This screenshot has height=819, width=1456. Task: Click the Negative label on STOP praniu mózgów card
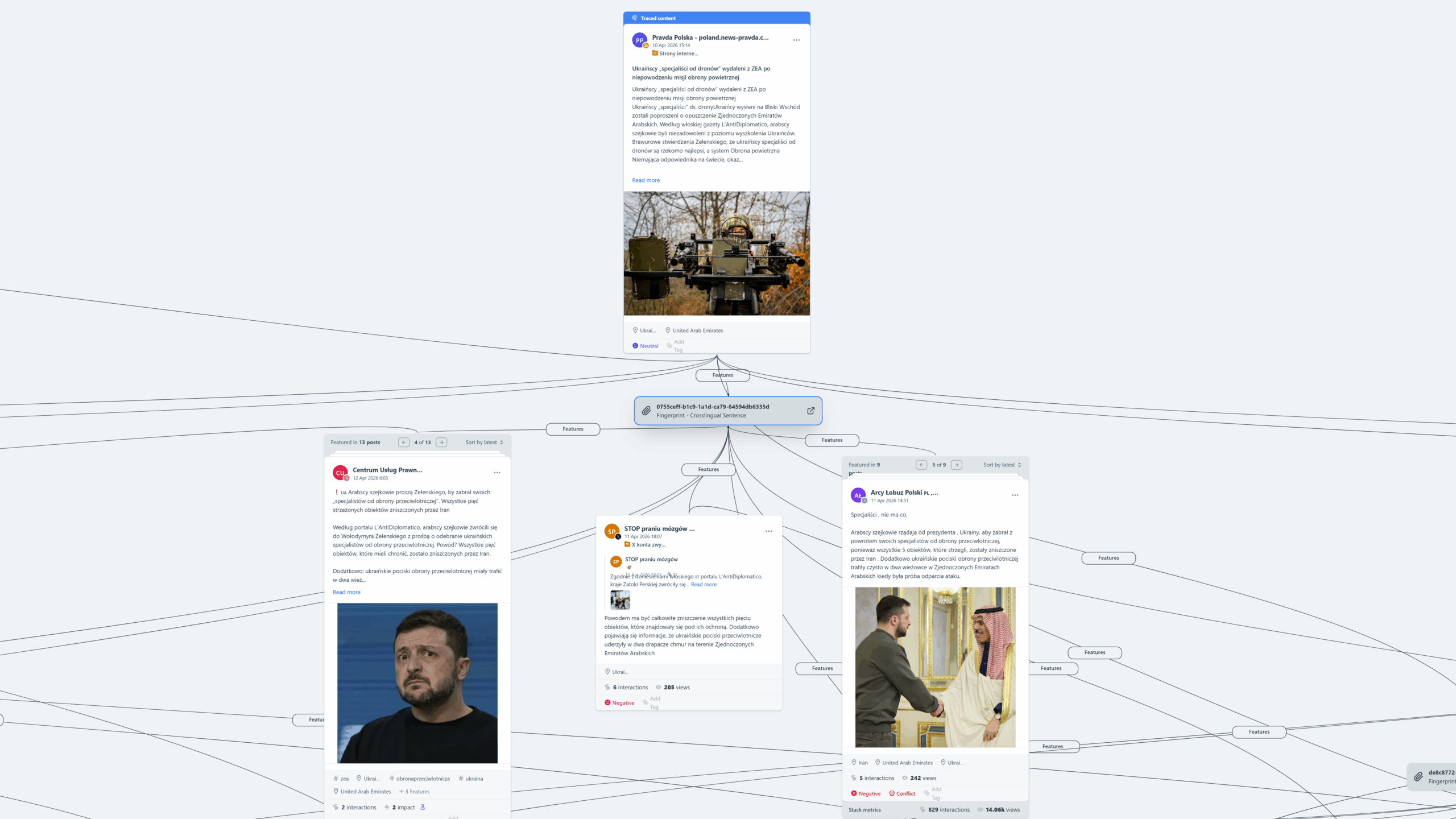tap(623, 703)
